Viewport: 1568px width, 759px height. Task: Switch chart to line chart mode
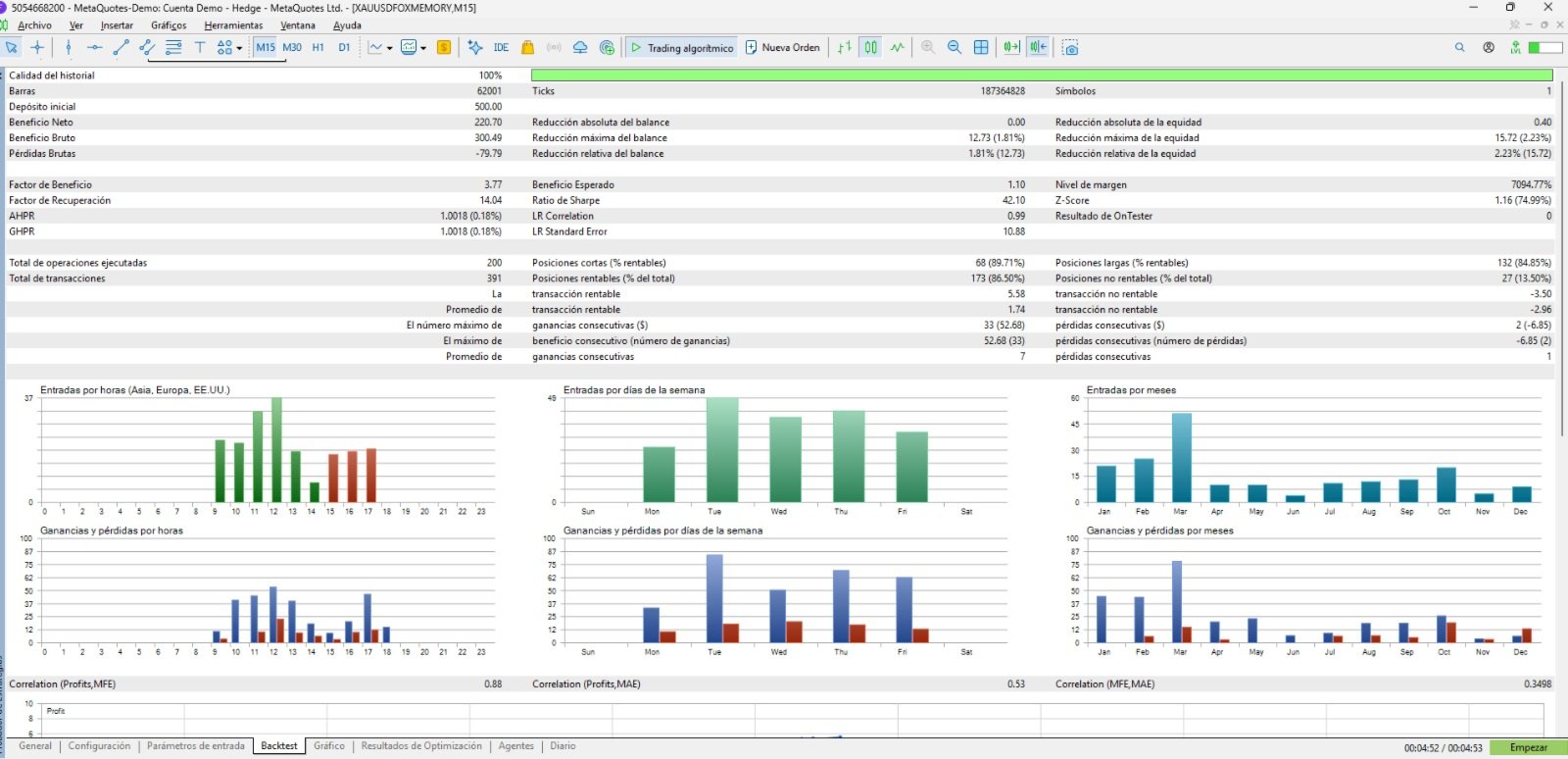pyautogui.click(x=898, y=47)
